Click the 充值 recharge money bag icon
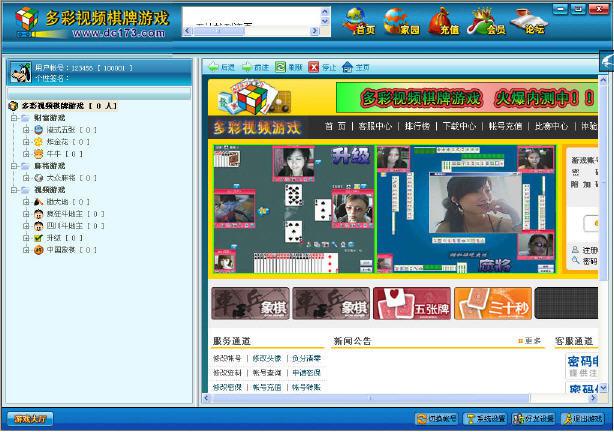614x432 pixels. click(445, 21)
